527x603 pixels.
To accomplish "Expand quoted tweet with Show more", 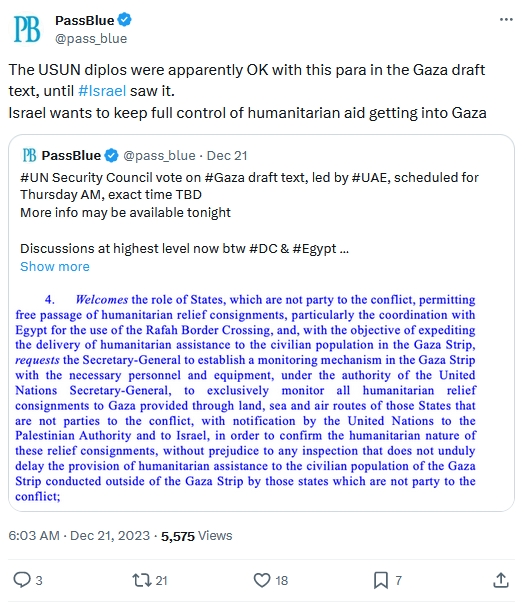I will (55, 267).
